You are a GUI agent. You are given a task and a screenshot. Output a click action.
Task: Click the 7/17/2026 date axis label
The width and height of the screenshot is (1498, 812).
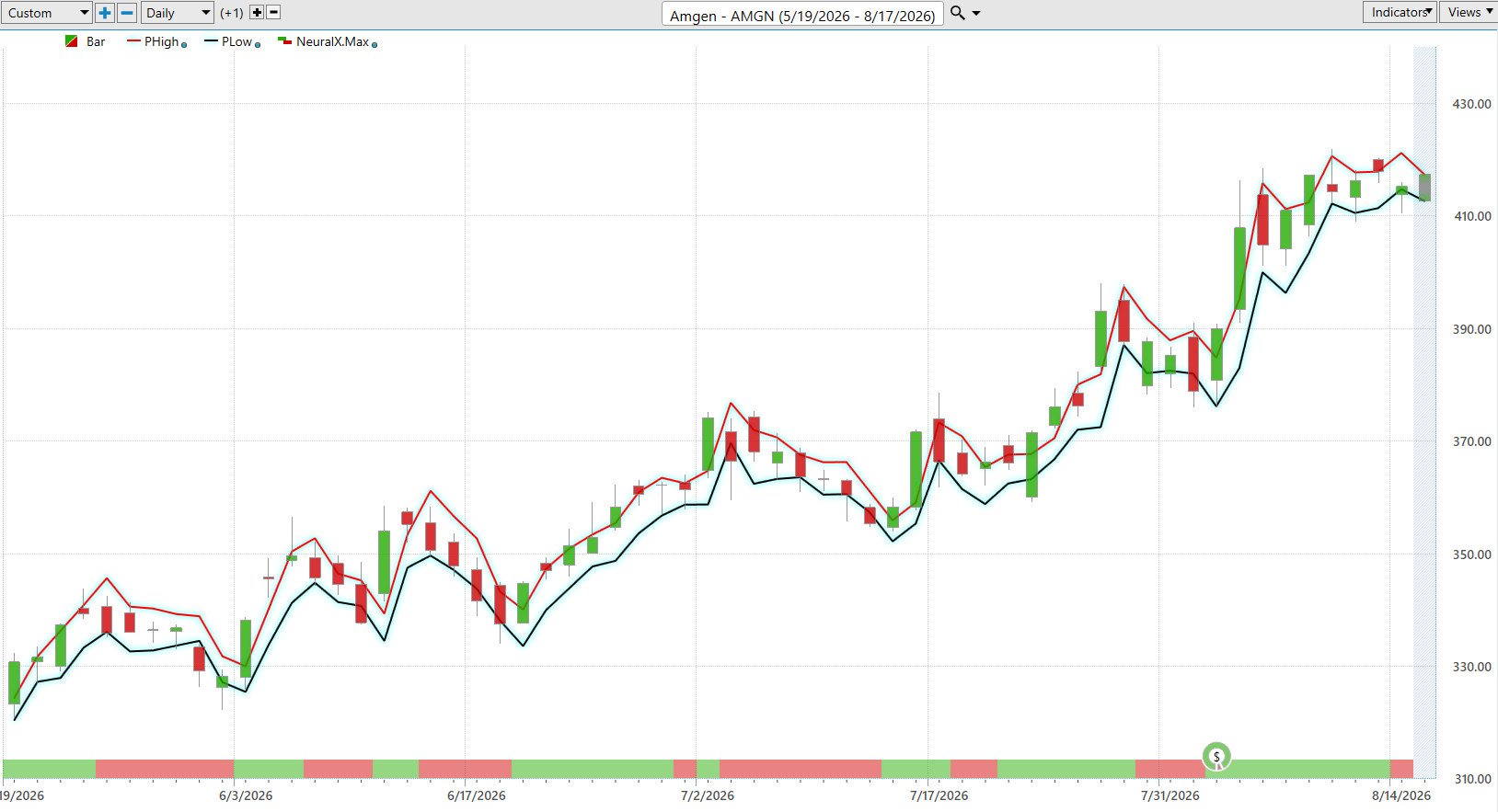click(939, 795)
